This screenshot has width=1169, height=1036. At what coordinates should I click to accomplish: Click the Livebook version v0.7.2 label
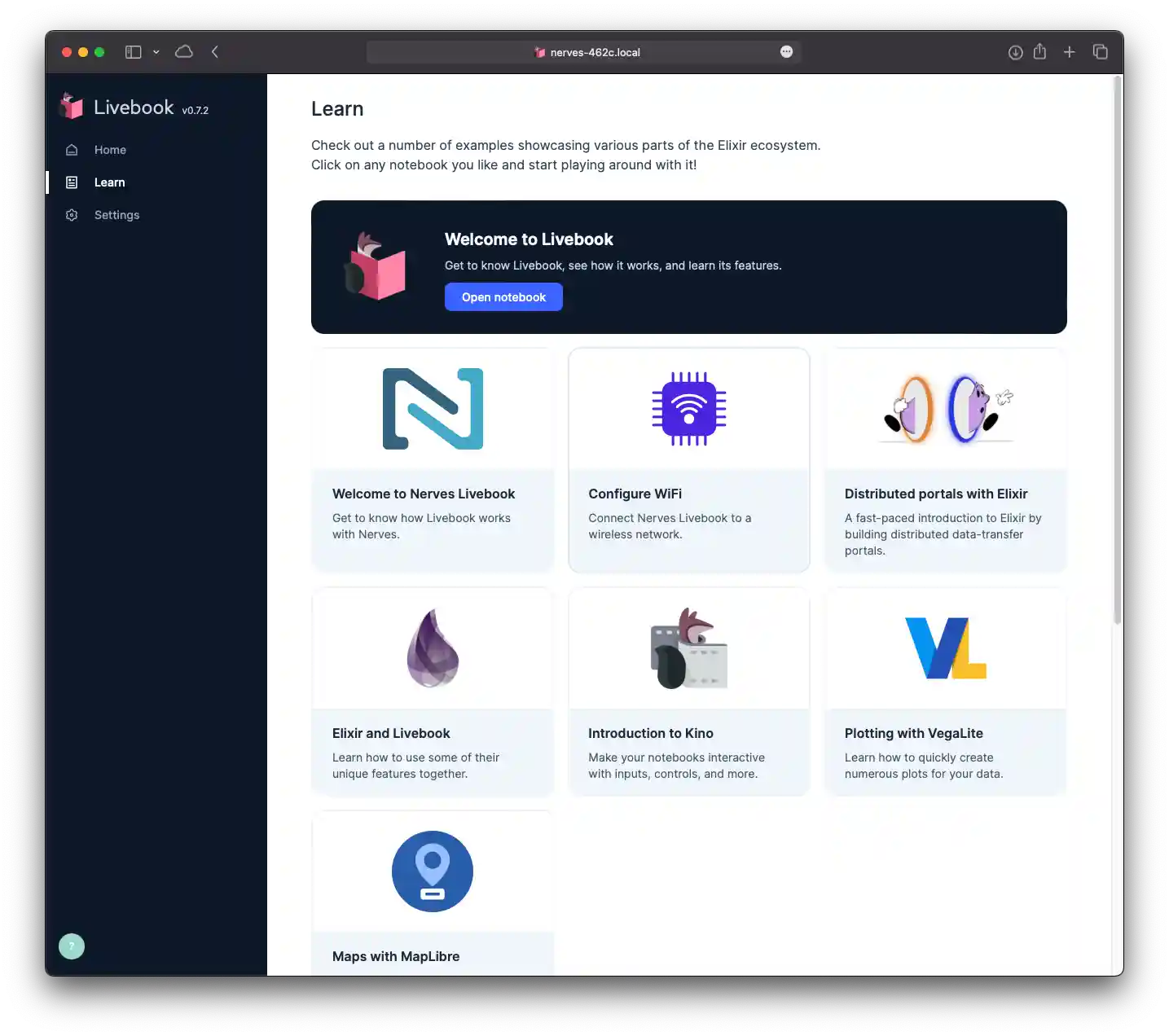(x=196, y=111)
